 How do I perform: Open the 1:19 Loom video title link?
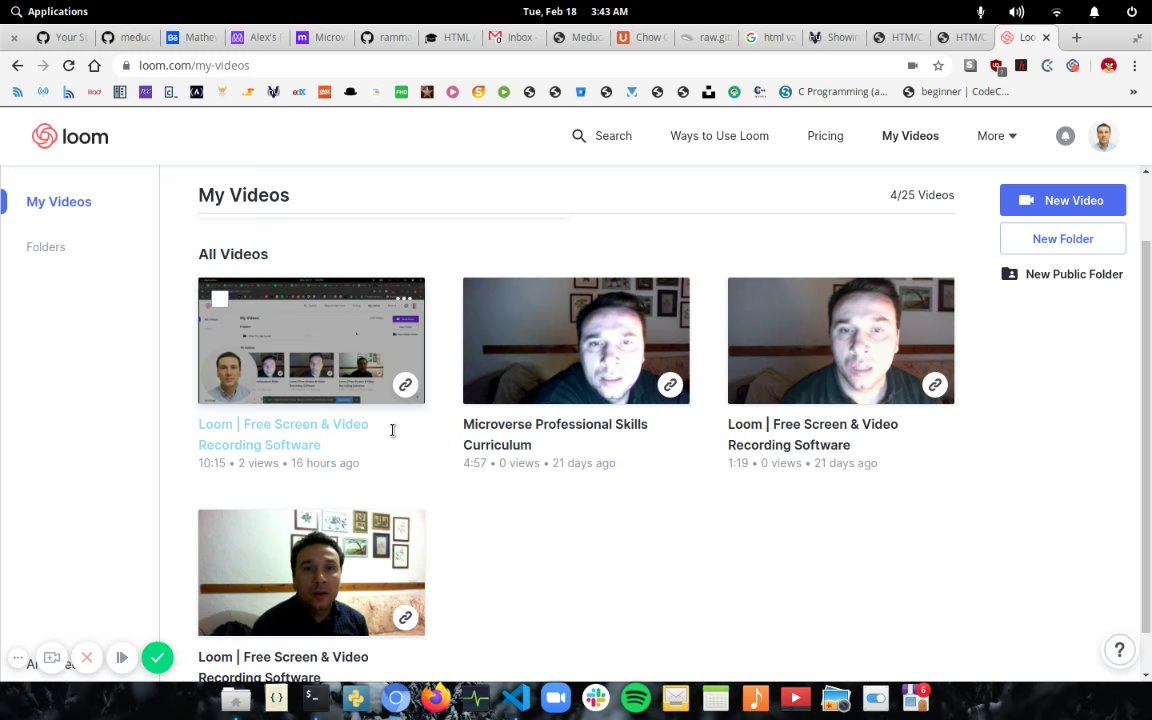[813, 434]
